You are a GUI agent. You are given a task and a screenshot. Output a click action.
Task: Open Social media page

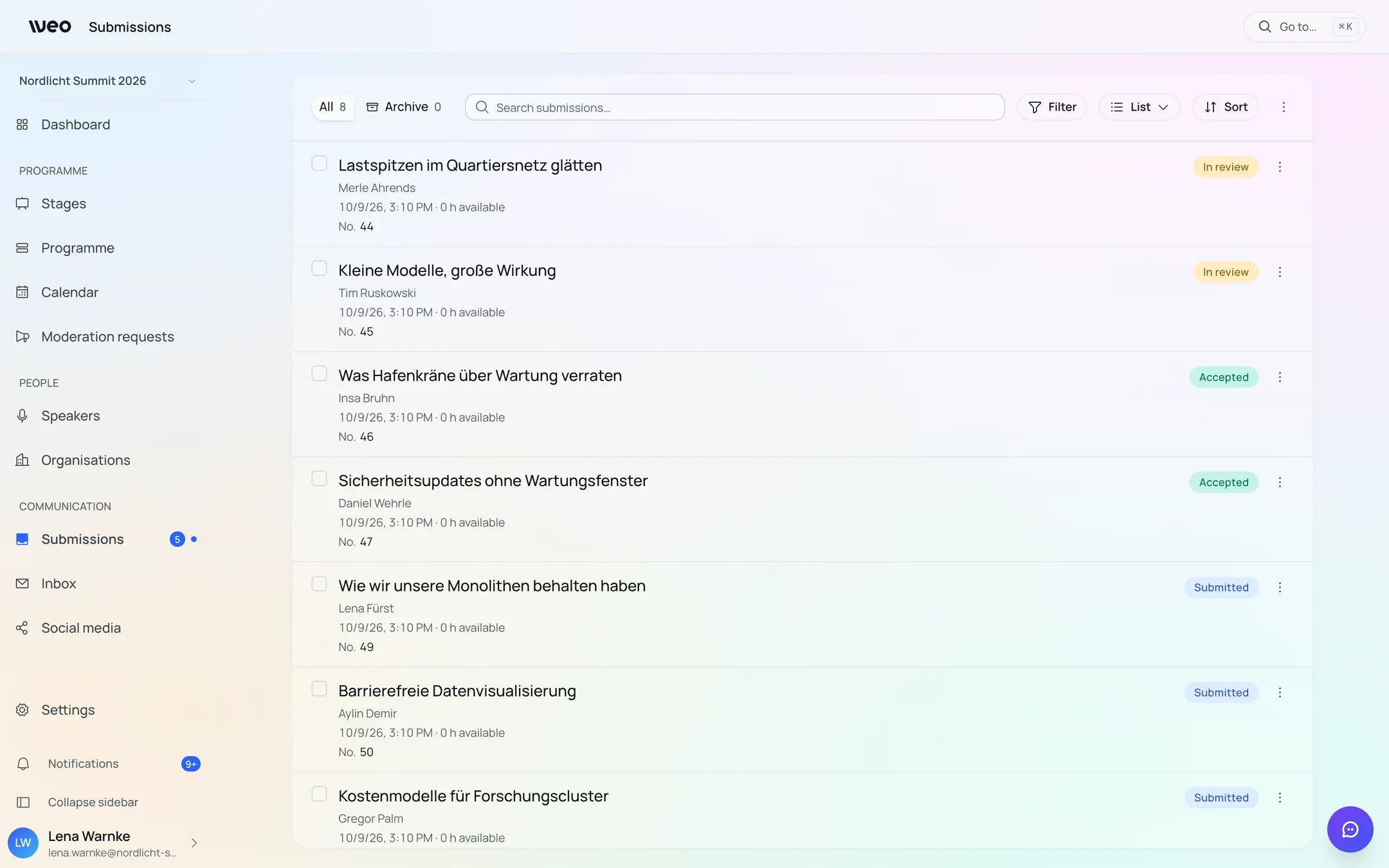point(107,628)
